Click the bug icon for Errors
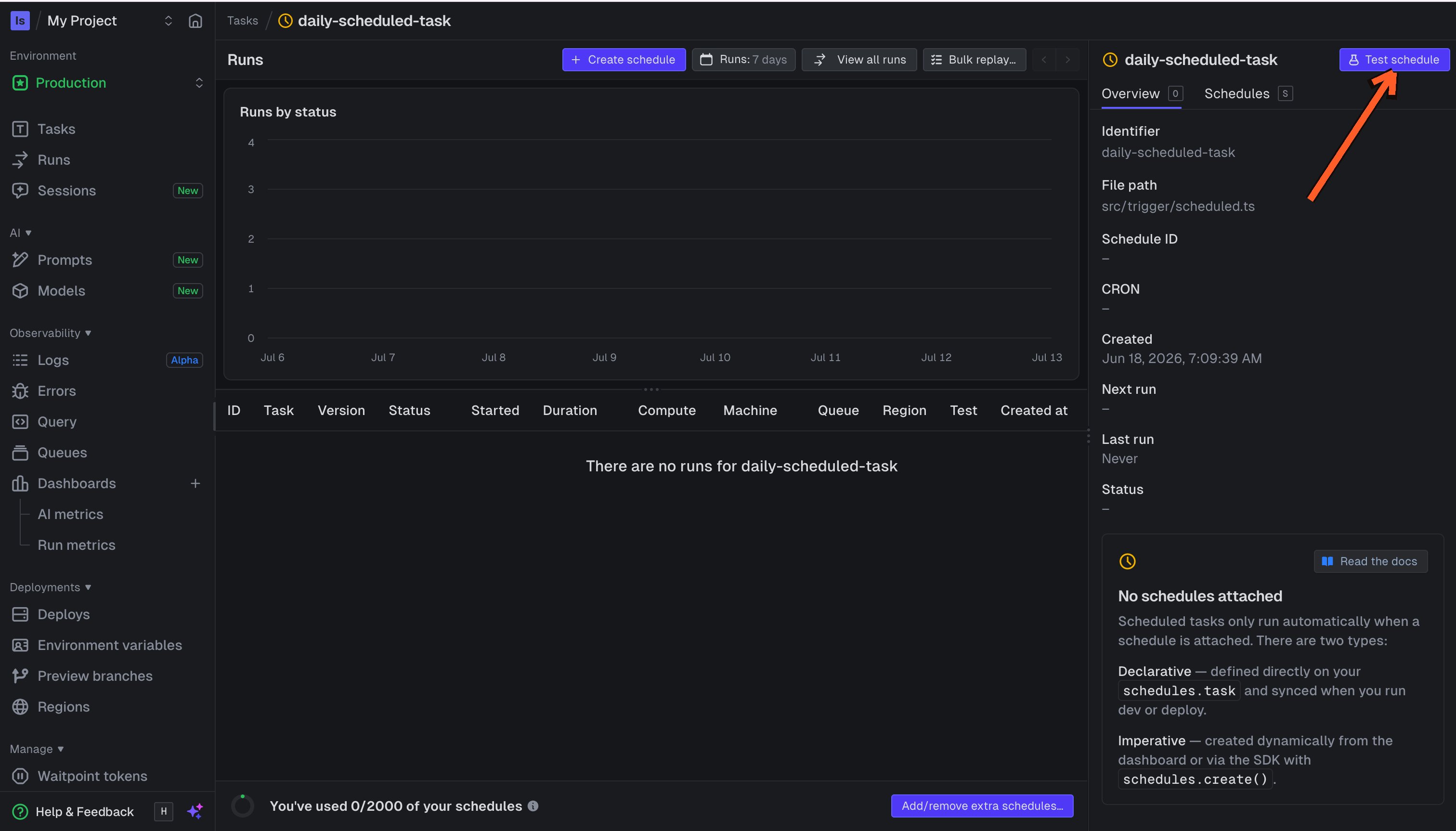 pos(20,391)
